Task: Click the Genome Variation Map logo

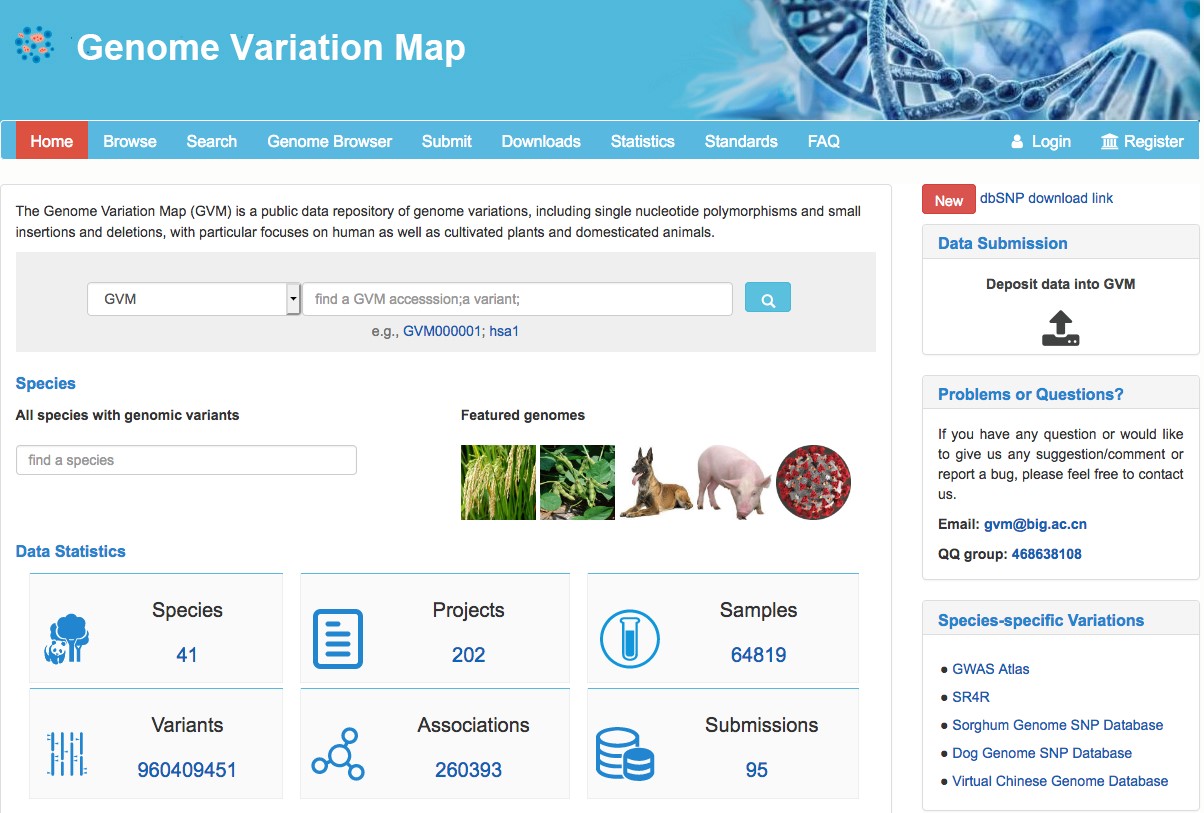Action: point(35,45)
